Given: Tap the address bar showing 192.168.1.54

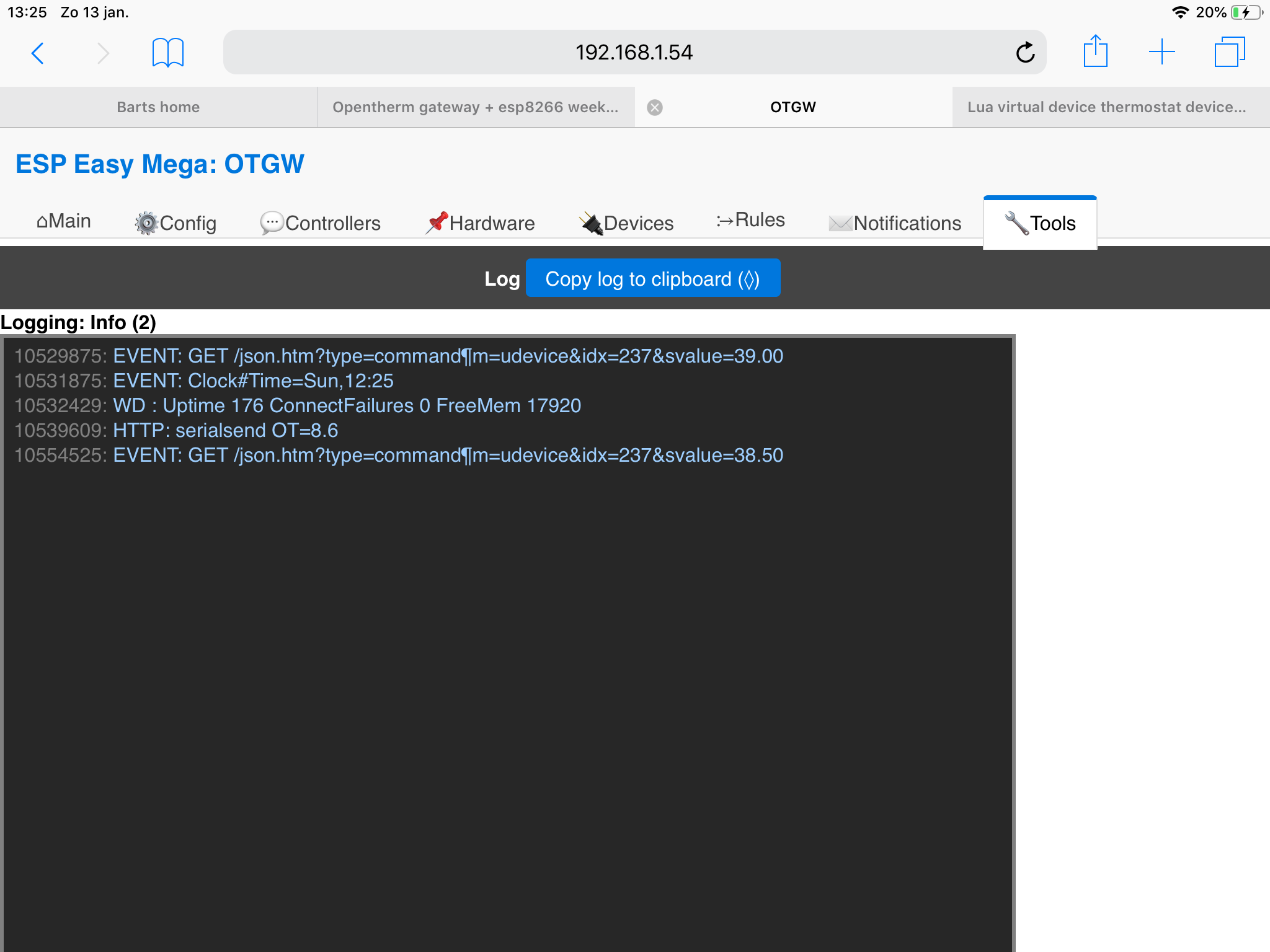Looking at the screenshot, I should 634,52.
